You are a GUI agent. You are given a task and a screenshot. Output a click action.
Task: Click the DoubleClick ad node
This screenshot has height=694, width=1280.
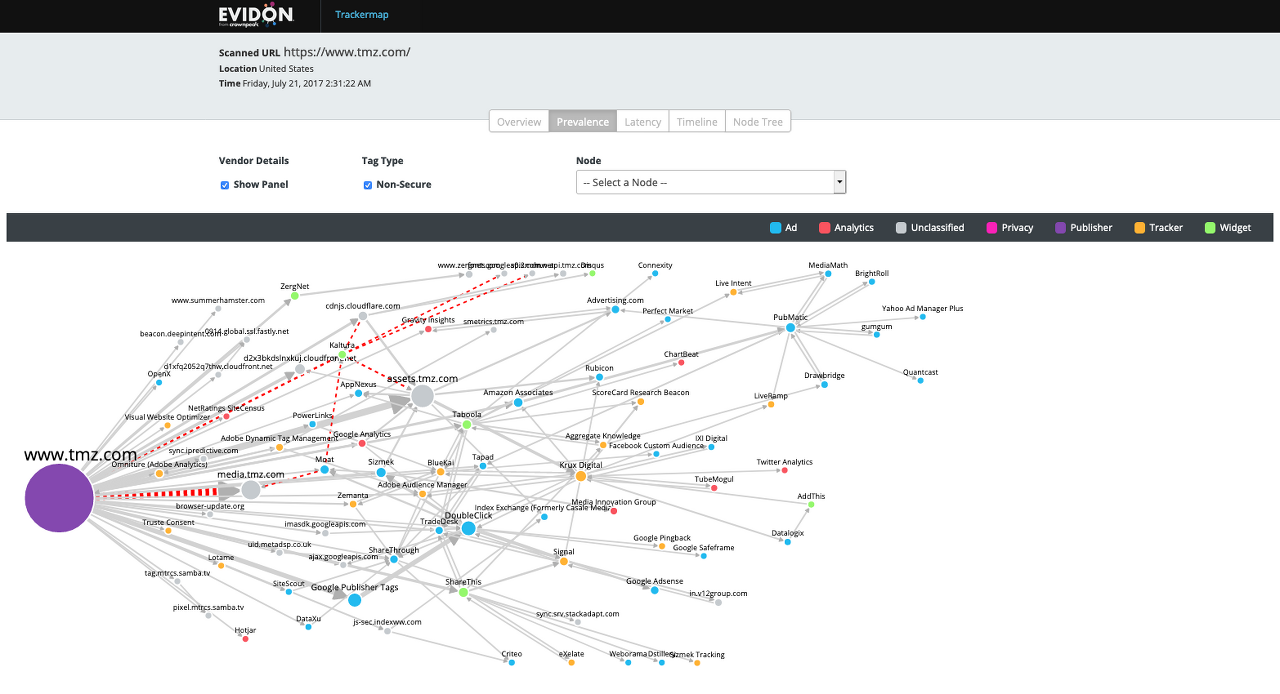click(x=468, y=528)
